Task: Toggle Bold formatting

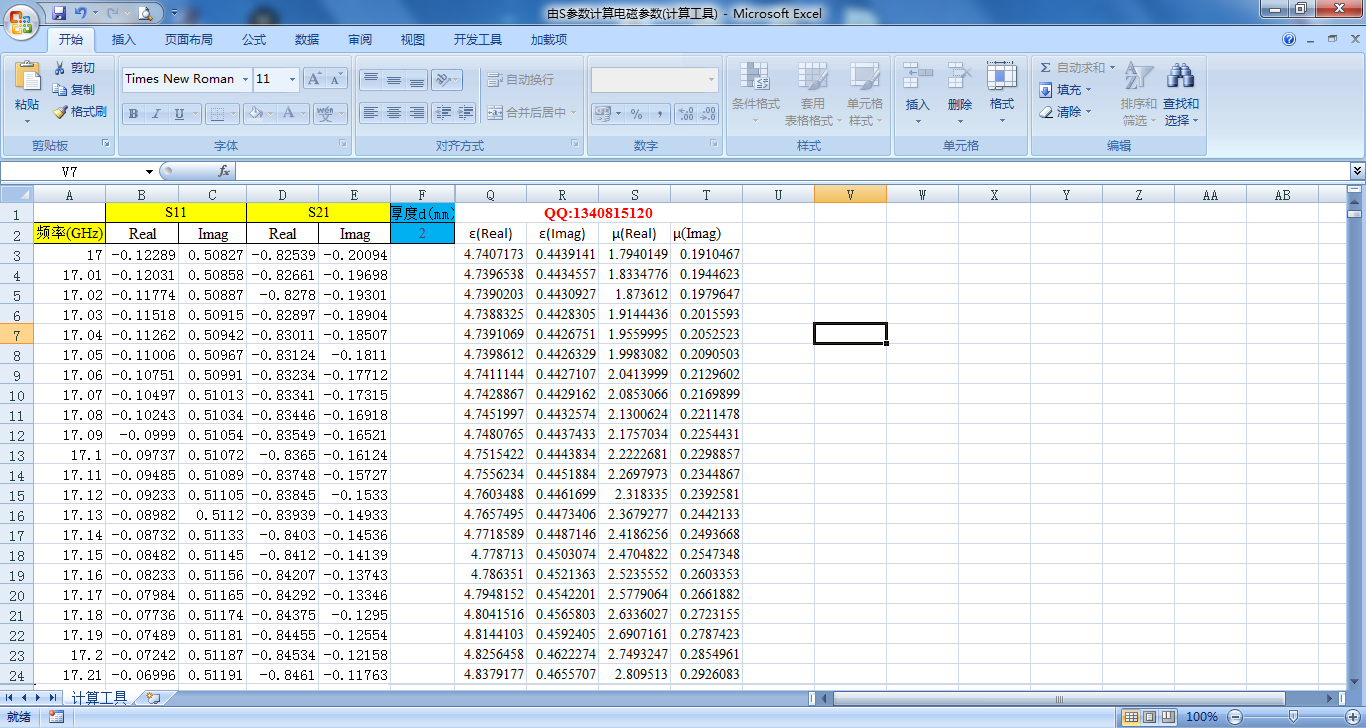Action: pyautogui.click(x=133, y=113)
